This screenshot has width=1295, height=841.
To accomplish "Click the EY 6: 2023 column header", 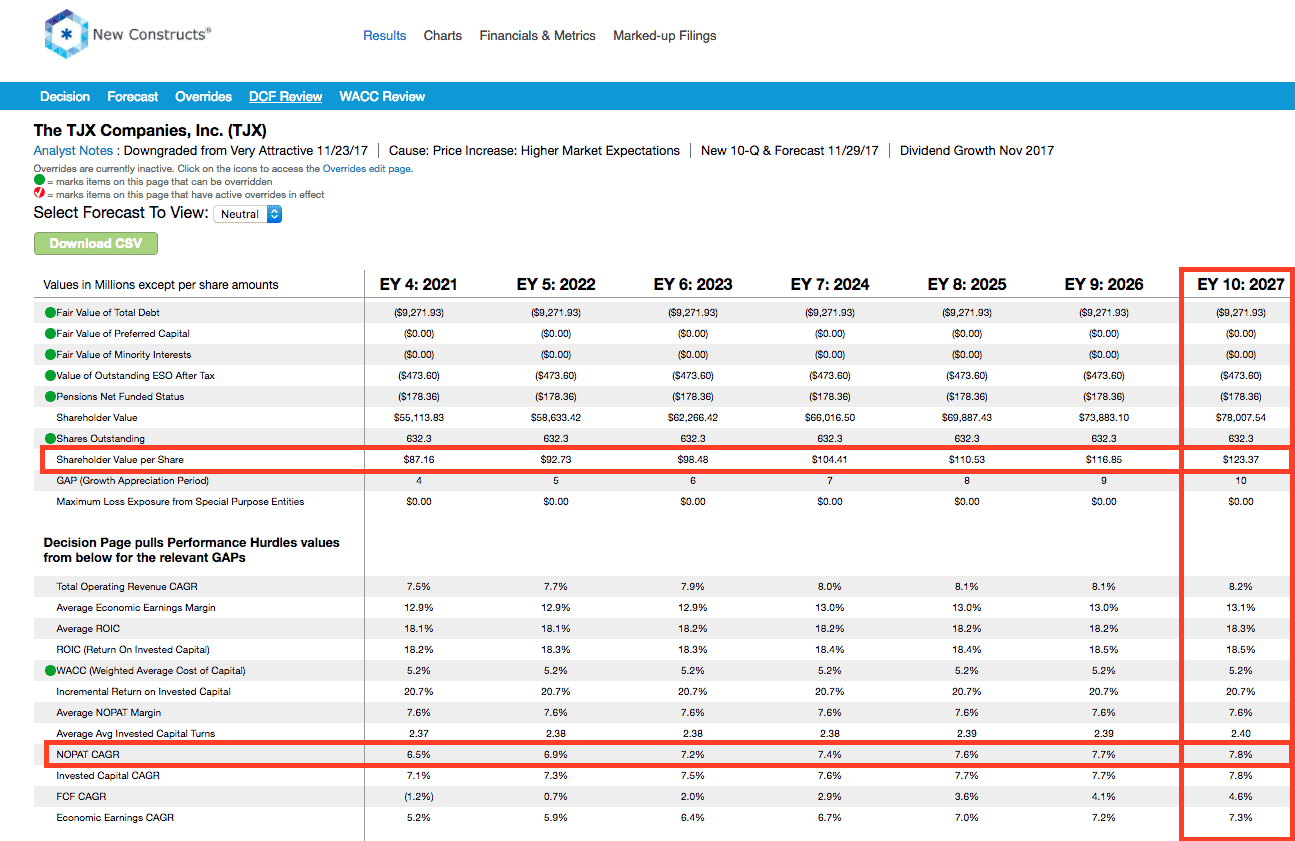I will point(693,285).
